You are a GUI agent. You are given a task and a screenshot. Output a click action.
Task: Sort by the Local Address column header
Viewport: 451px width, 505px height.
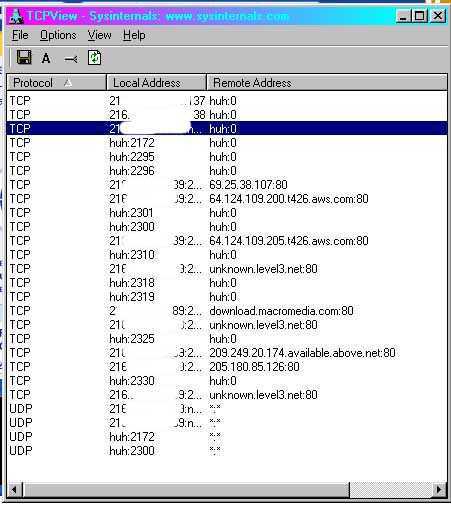click(x=156, y=83)
